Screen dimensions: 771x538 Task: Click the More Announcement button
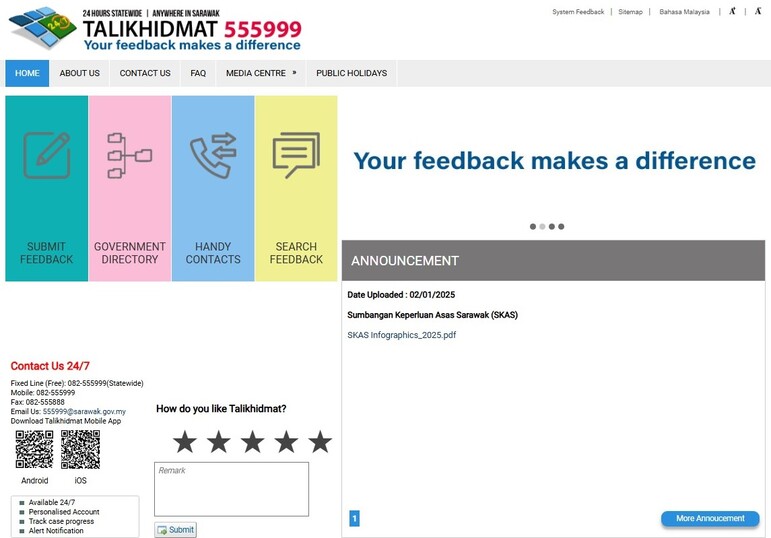pos(710,518)
